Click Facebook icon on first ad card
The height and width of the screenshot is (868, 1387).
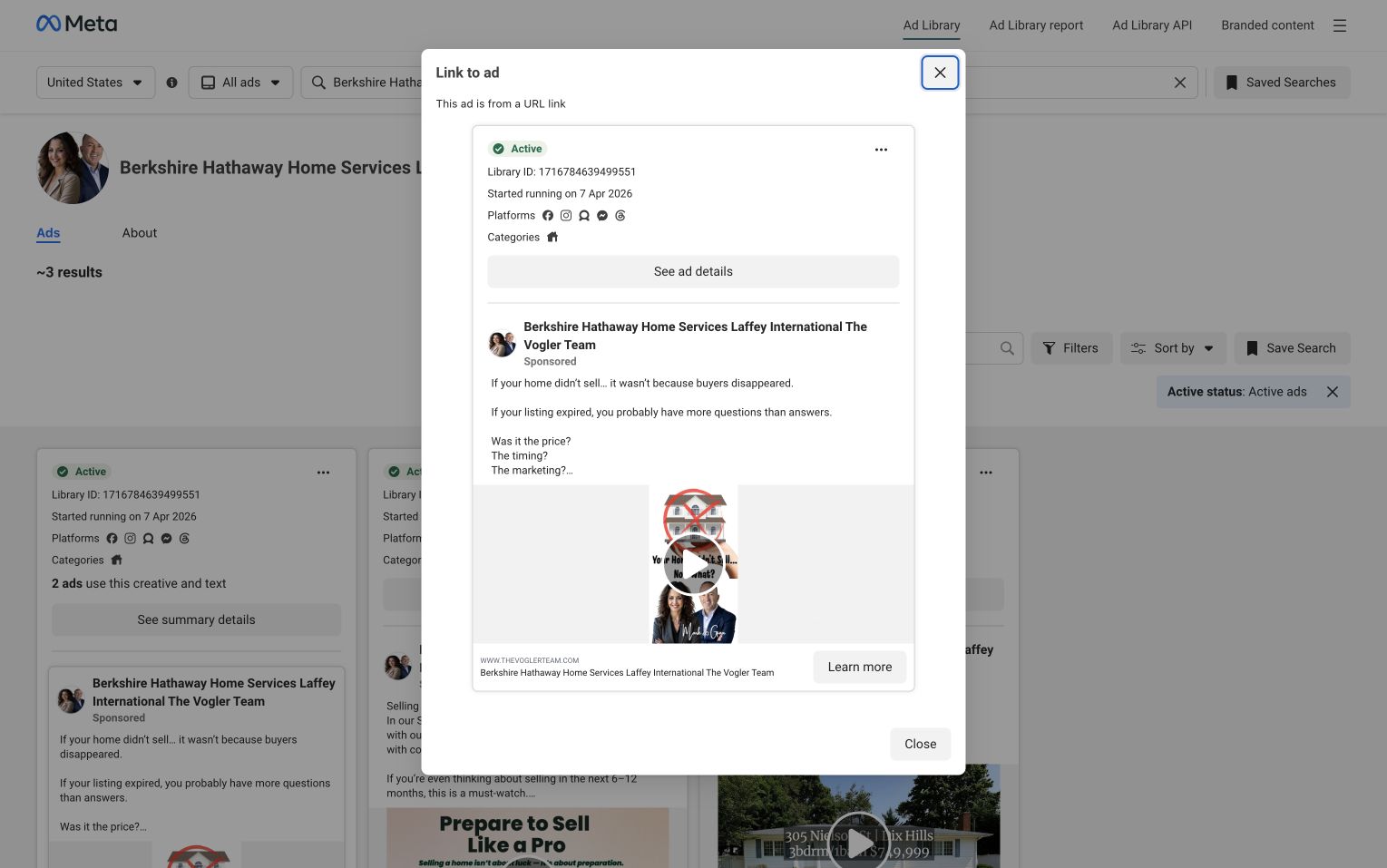click(x=112, y=539)
